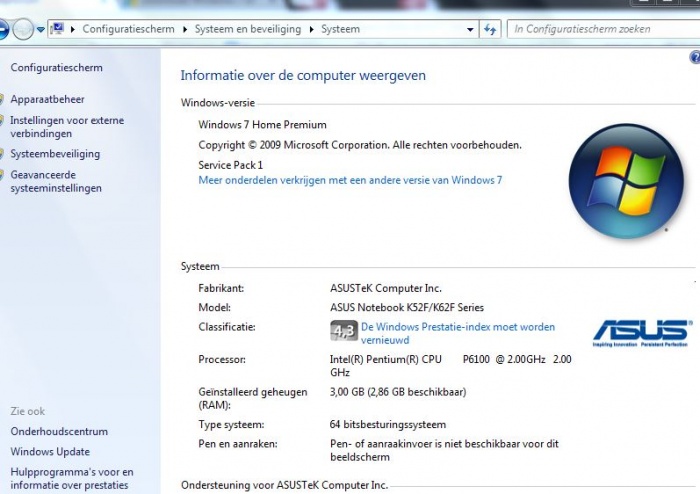
Task: Select Systeem breadcrumb in address bar
Action: [341, 29]
